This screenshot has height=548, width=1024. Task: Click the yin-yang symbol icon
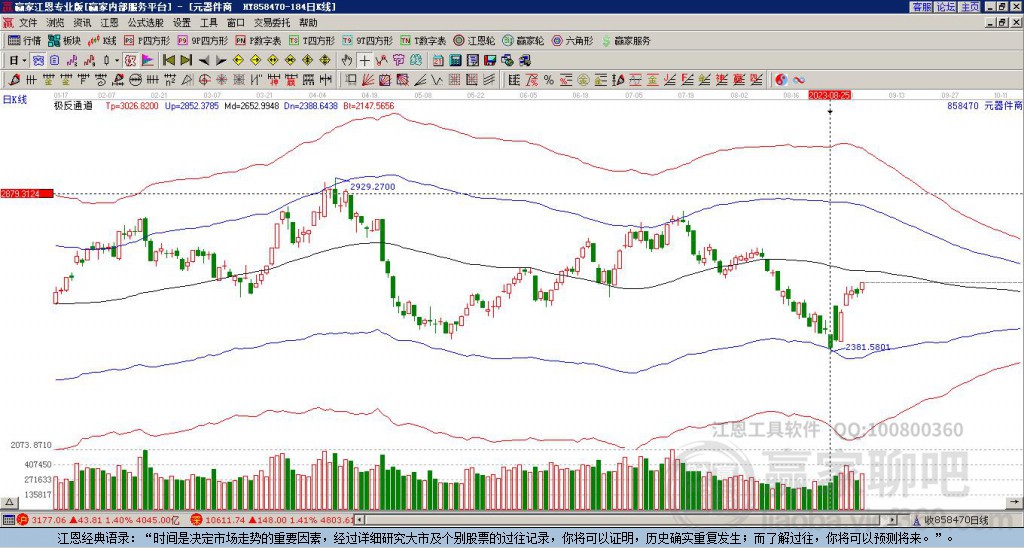[x=781, y=80]
